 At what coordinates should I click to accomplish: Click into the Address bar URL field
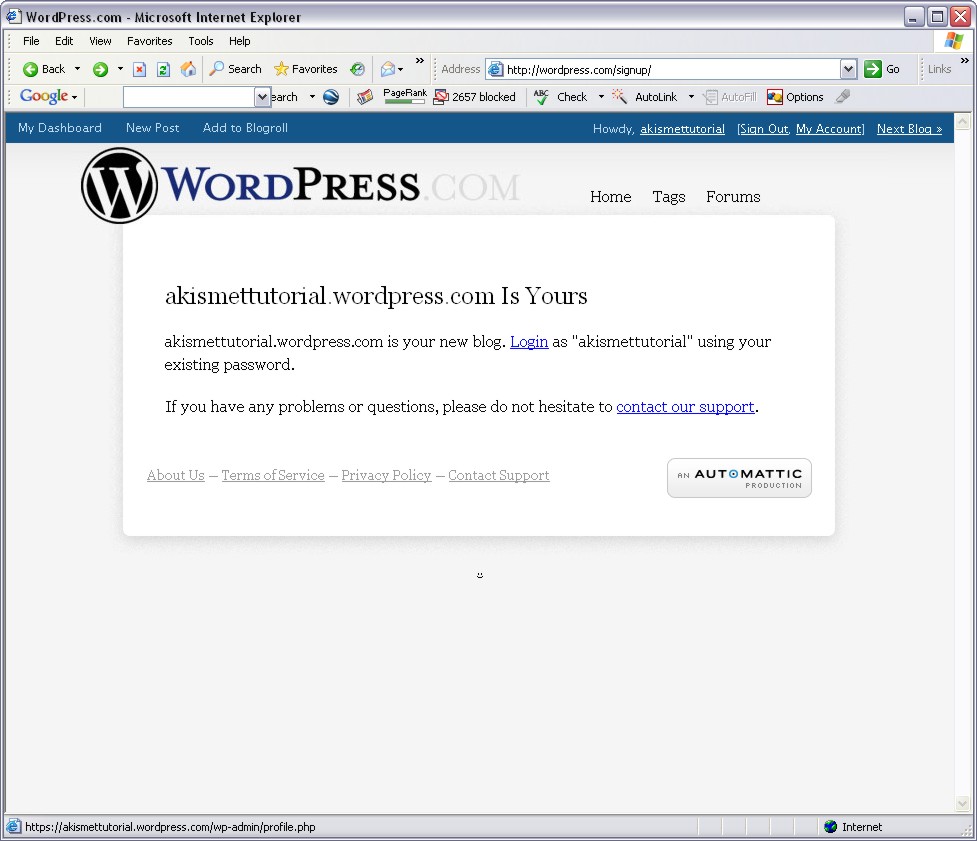click(672, 69)
